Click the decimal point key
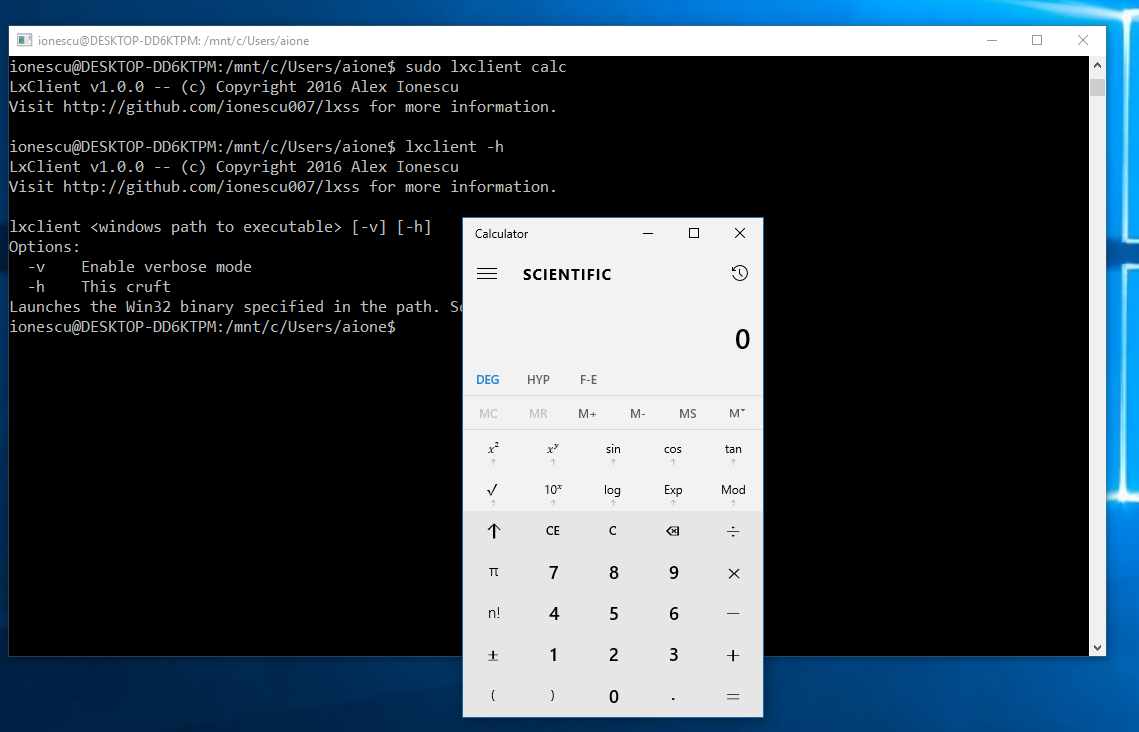 [673, 696]
